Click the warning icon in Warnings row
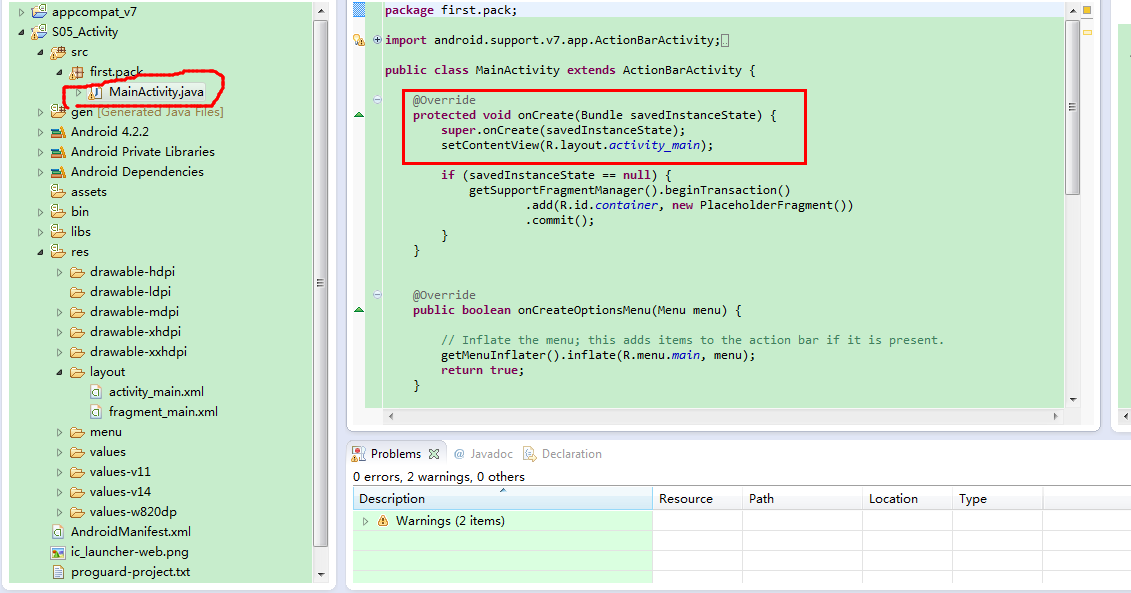Image resolution: width=1131 pixels, height=593 pixels. 383,521
